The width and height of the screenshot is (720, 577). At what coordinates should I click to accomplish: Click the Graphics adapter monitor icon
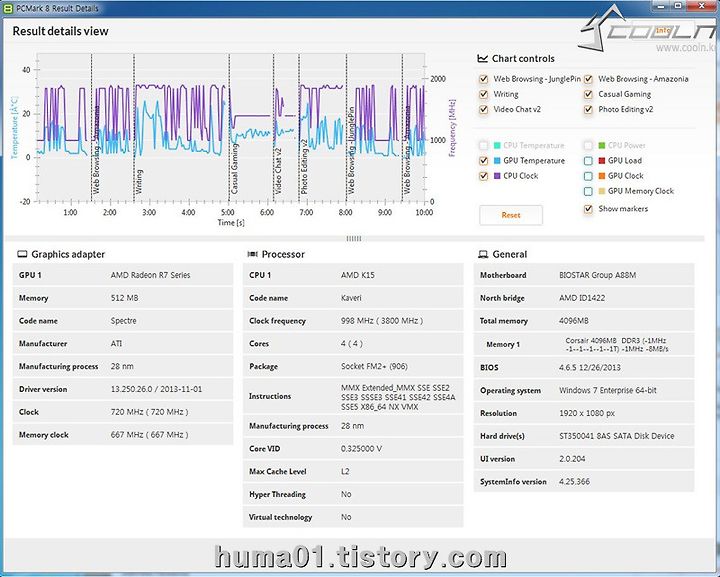pos(22,254)
